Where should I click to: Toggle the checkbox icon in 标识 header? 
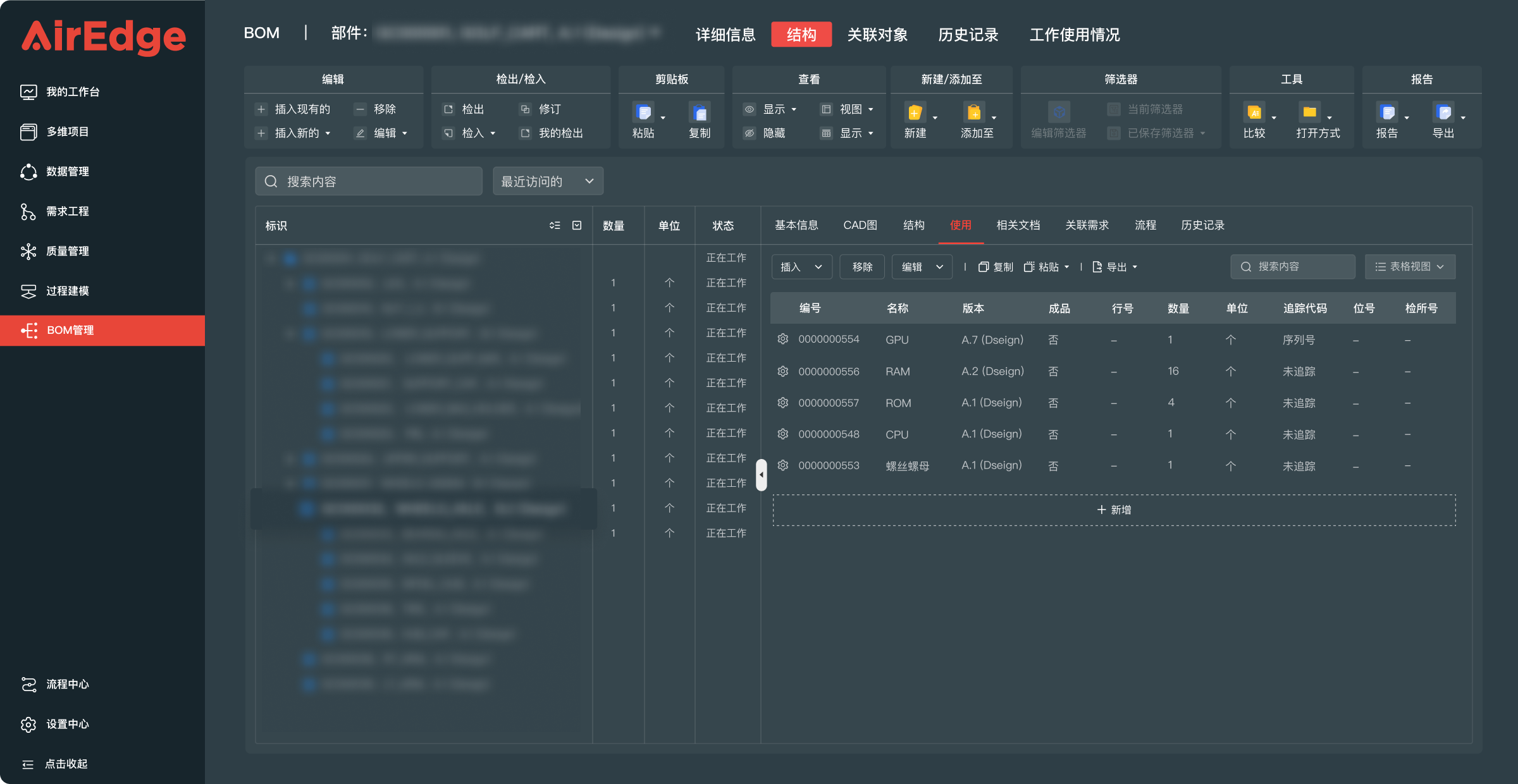577,226
